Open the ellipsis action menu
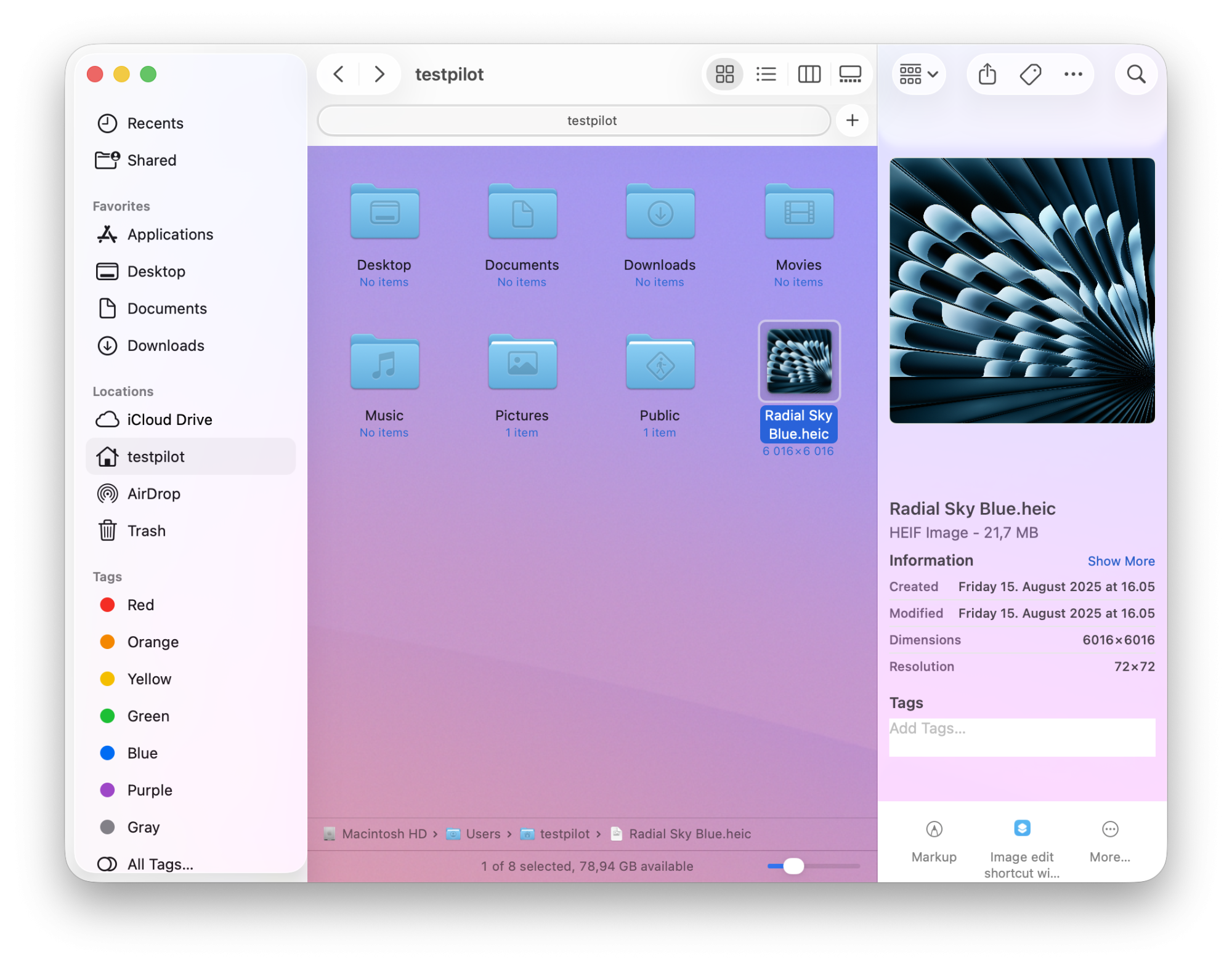 point(1073,75)
